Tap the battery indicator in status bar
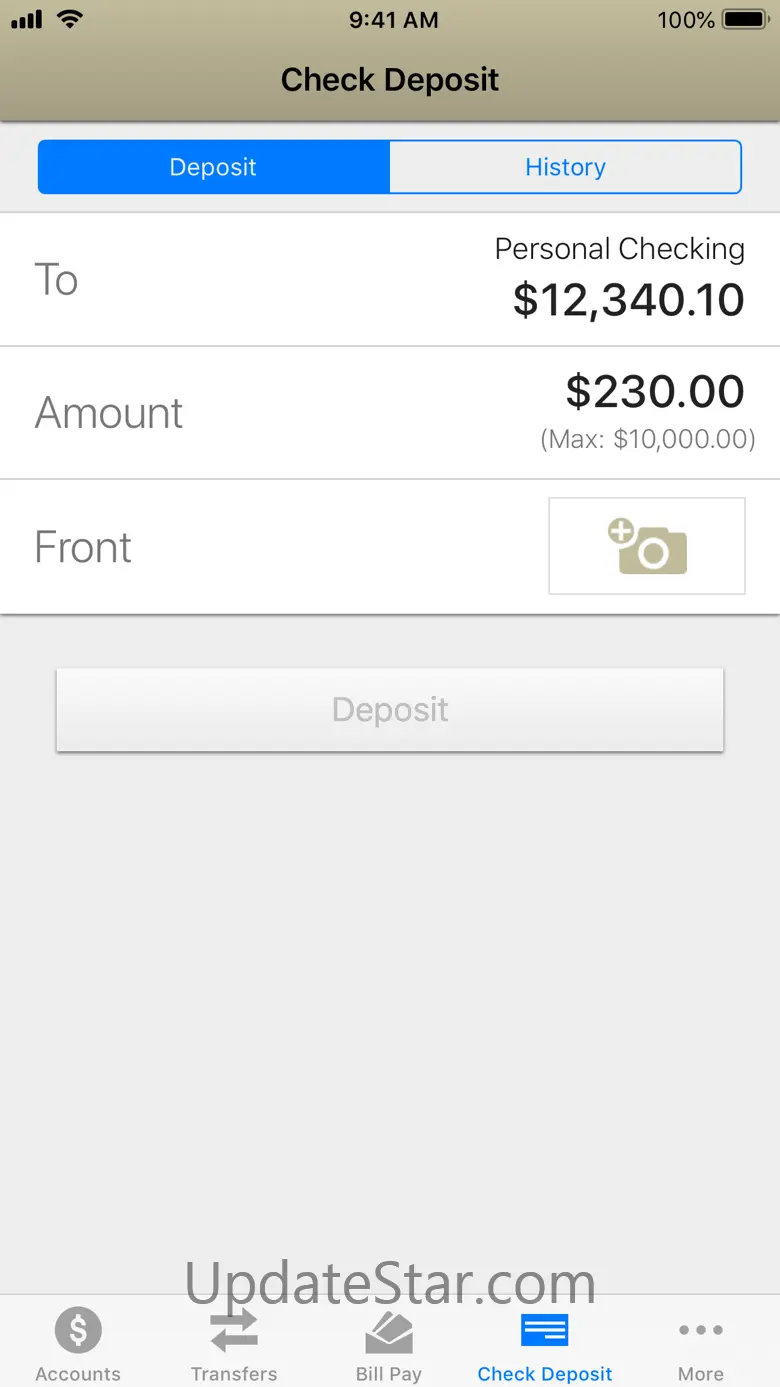 [x=745, y=20]
